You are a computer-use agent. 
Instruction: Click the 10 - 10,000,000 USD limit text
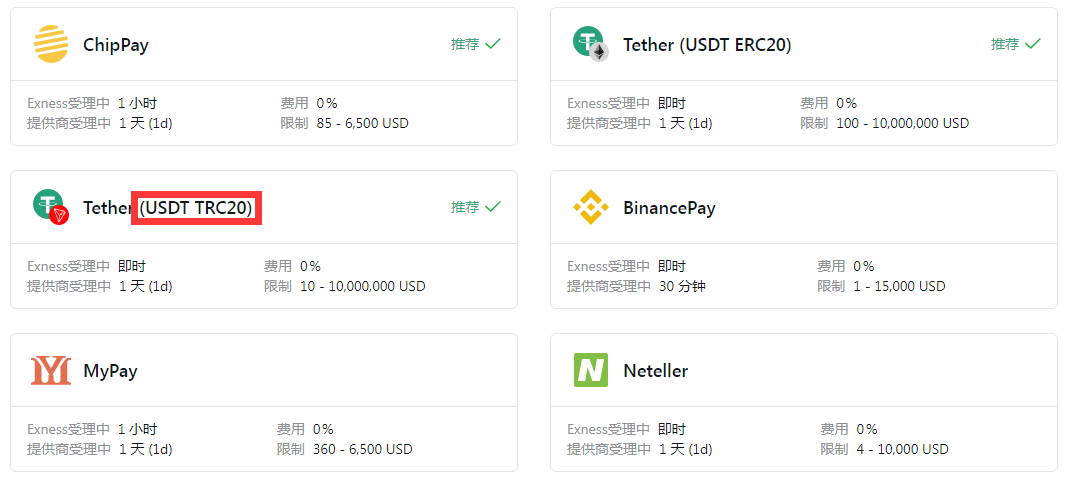tap(363, 286)
